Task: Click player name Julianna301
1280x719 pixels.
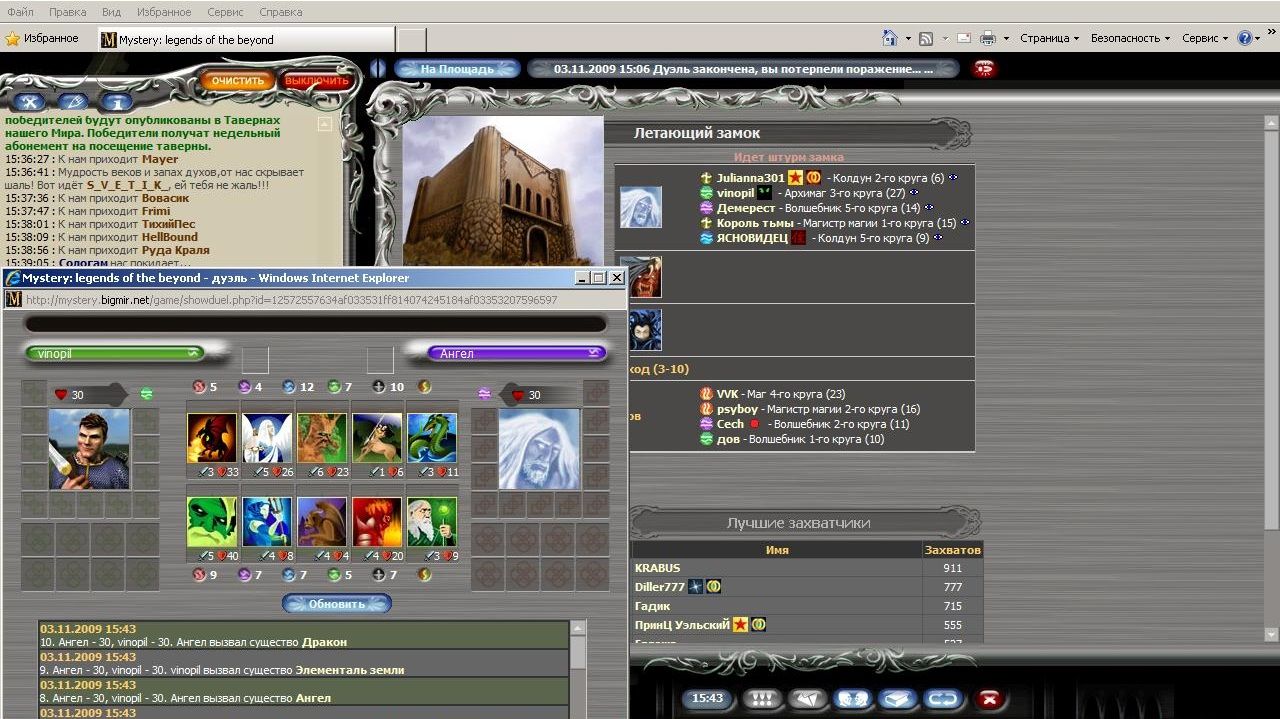Action: (x=750, y=178)
